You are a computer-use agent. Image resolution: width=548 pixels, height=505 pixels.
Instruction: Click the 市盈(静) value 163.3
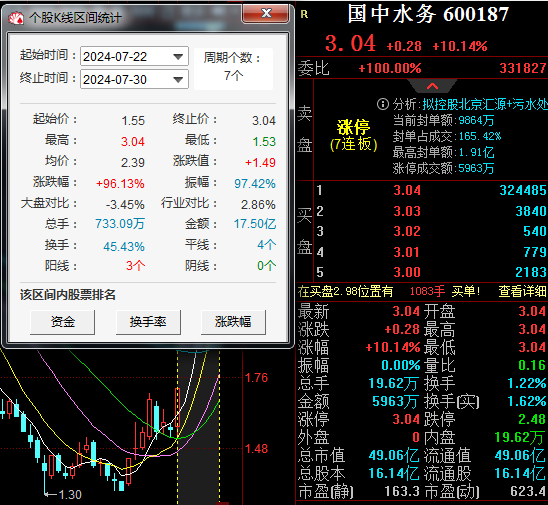click(402, 491)
